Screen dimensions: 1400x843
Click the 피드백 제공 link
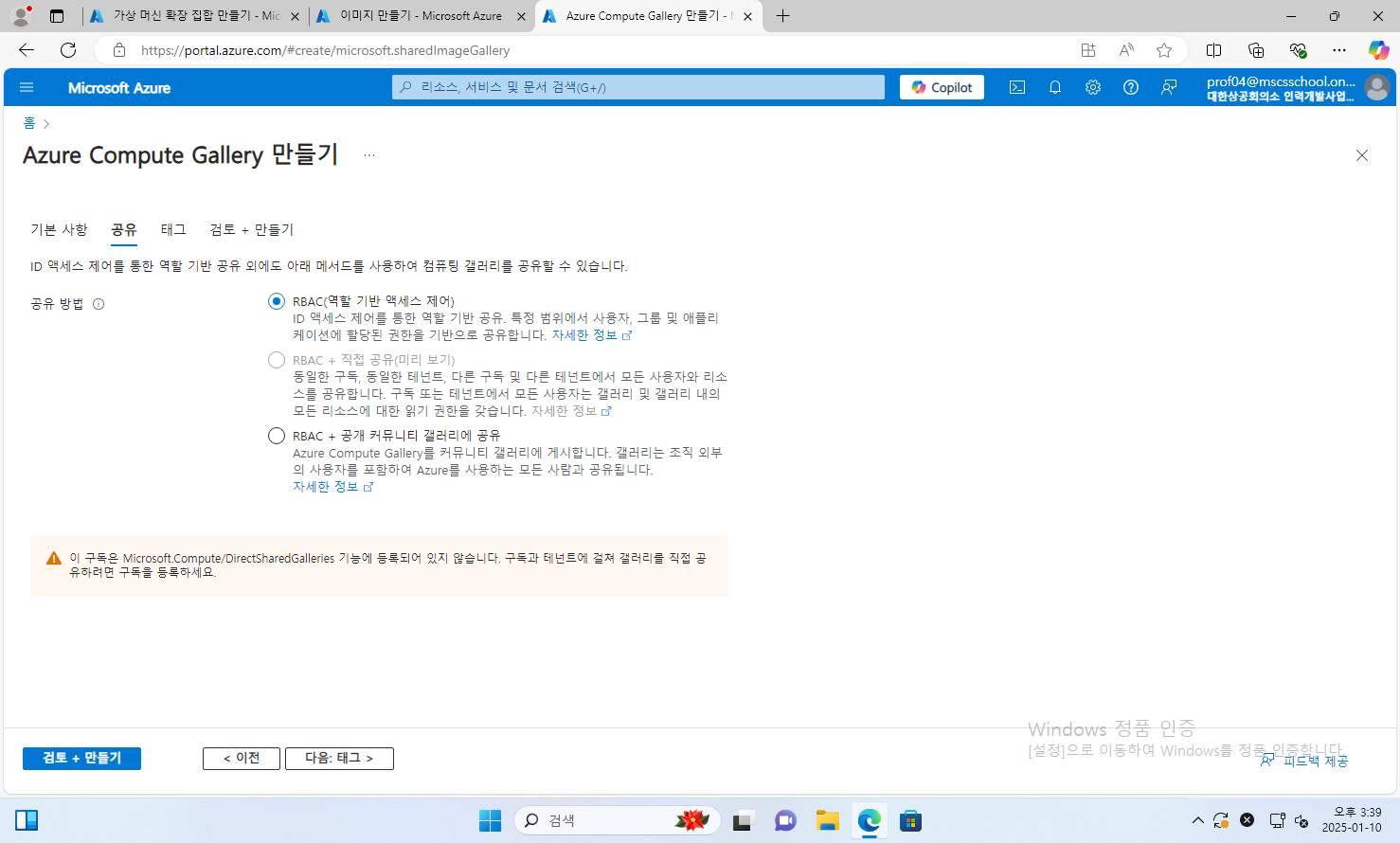point(1304,761)
